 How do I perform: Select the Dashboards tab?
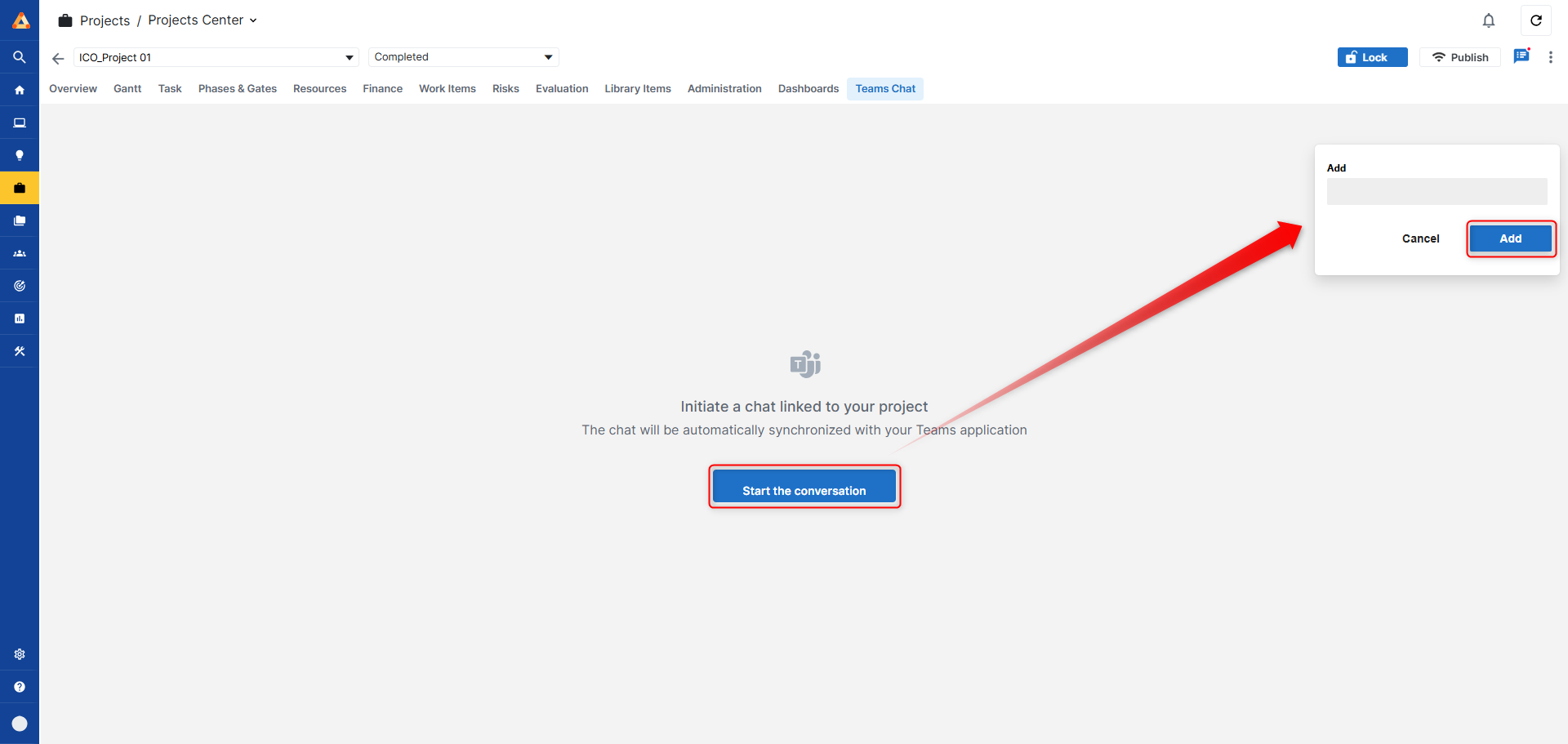coord(808,89)
